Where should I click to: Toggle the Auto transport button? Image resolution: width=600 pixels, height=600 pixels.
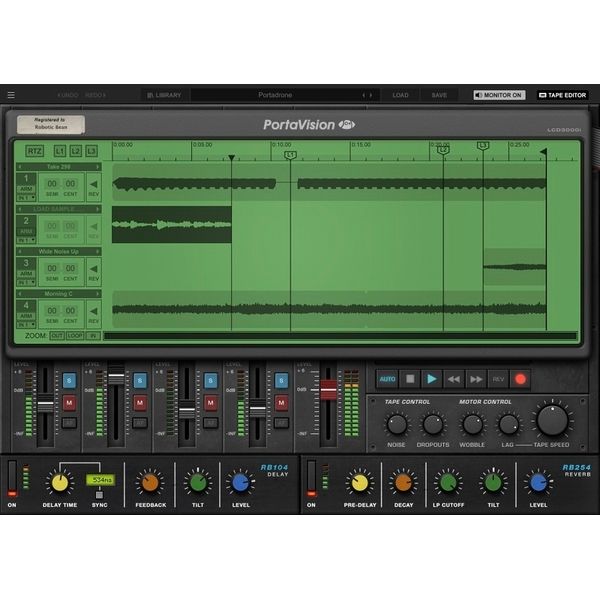[387, 379]
